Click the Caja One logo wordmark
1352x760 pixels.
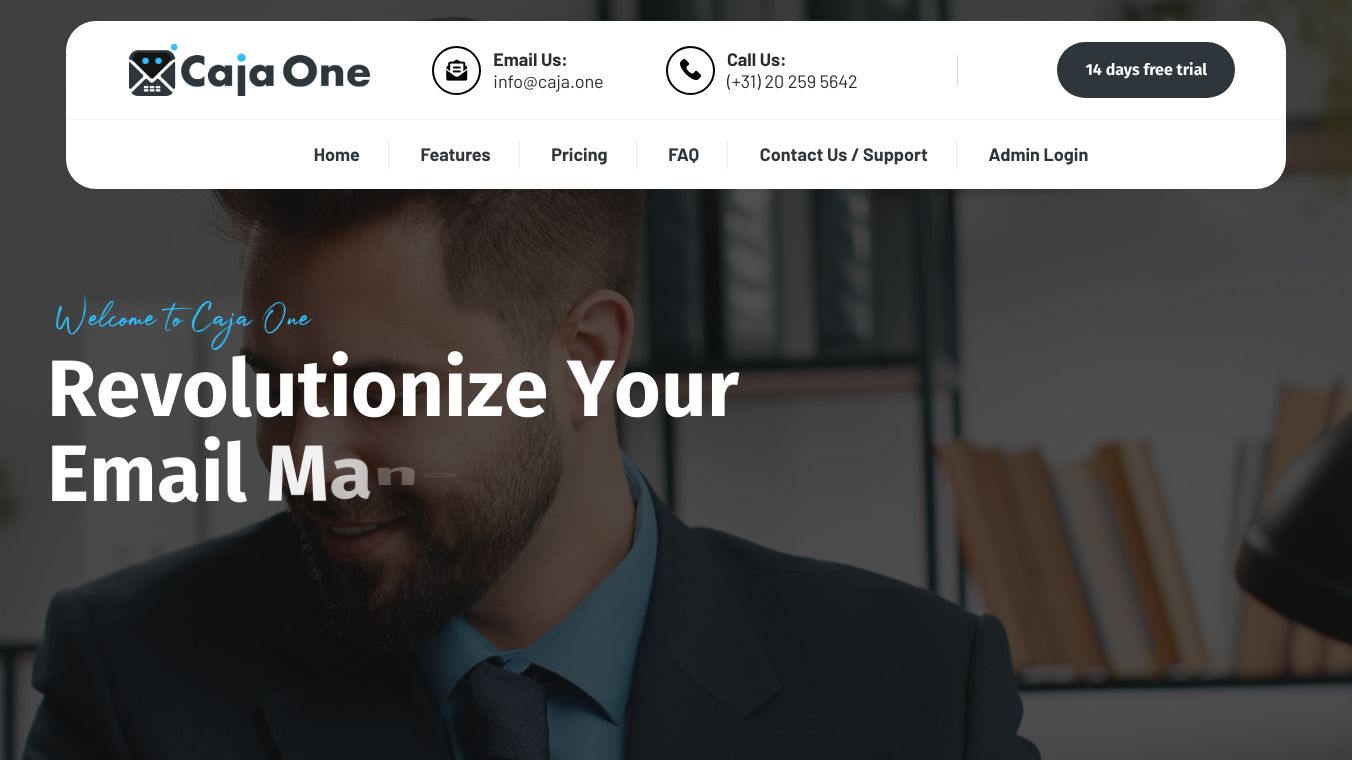click(276, 73)
